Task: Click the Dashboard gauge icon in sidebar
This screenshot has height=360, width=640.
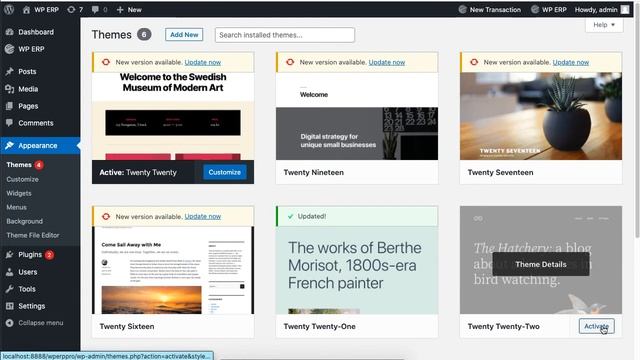Action: coord(10,32)
